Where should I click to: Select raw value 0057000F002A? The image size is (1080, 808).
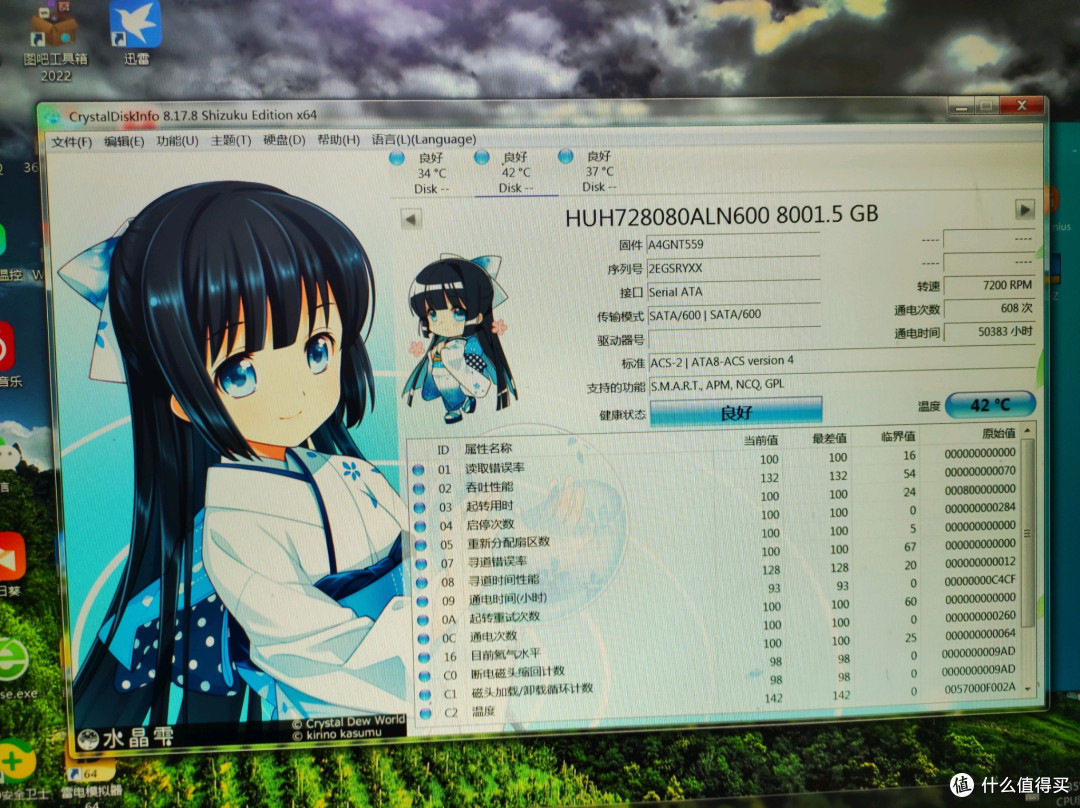(979, 687)
